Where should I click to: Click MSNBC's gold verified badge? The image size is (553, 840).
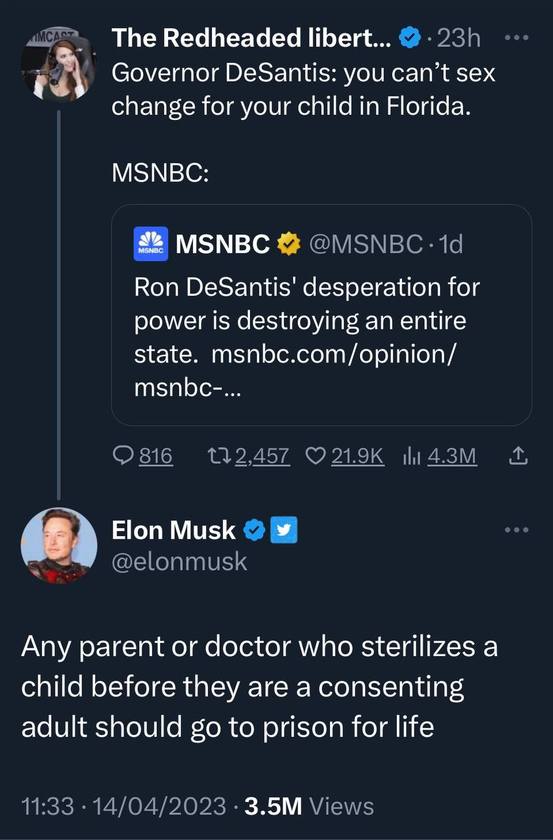point(288,244)
